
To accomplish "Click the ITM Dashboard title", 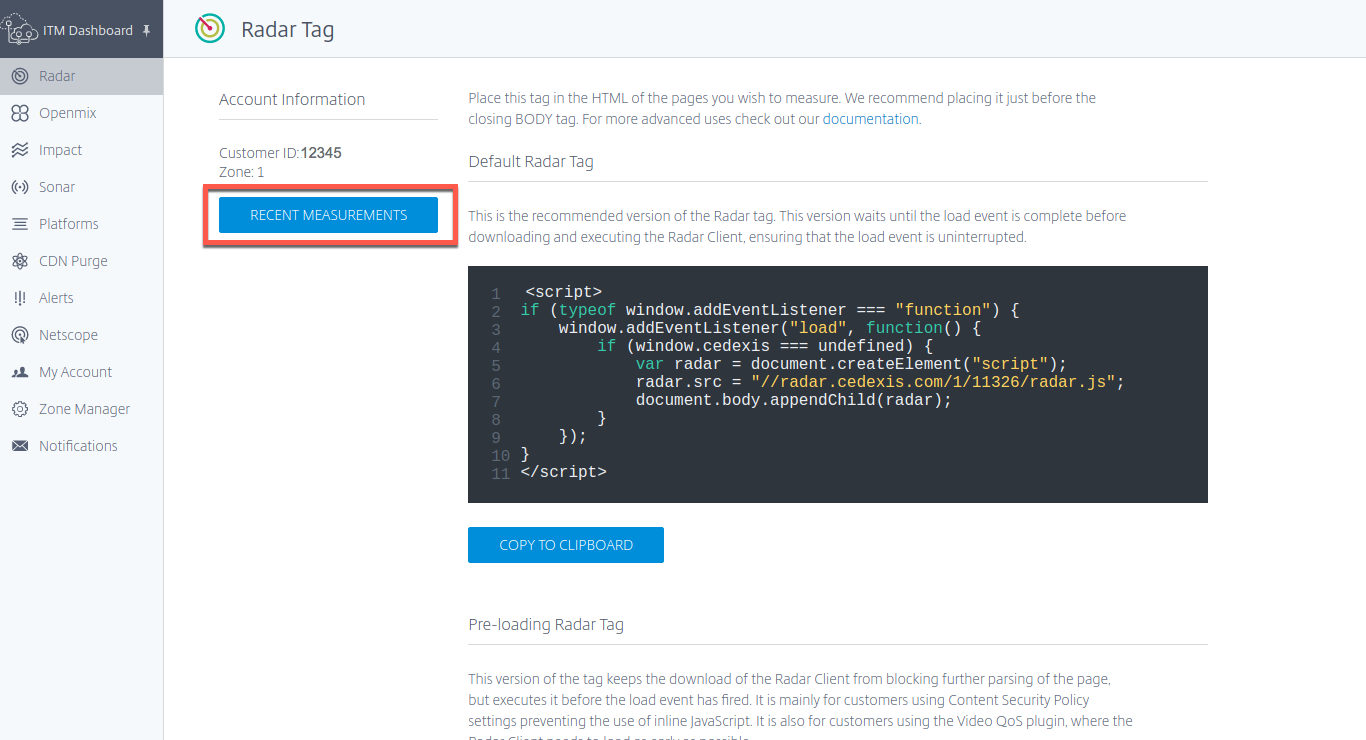I will click(x=88, y=31).
